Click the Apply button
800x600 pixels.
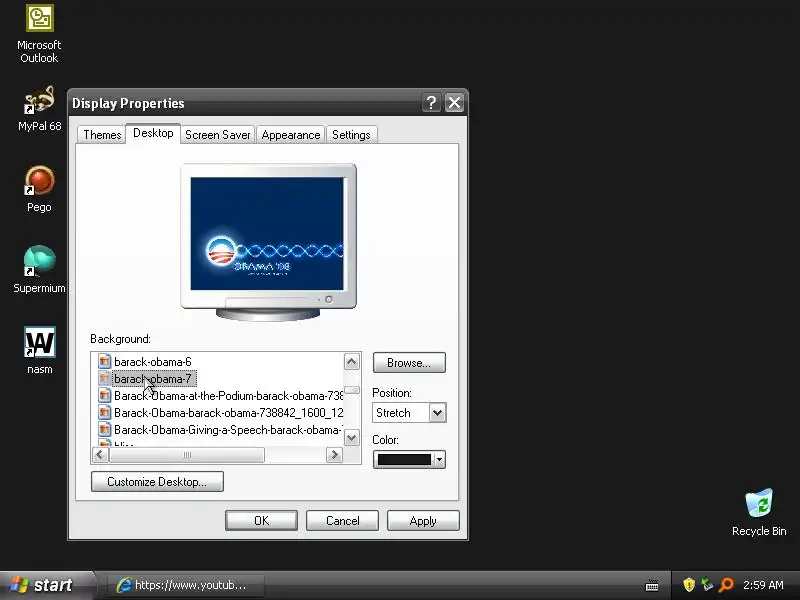423,520
